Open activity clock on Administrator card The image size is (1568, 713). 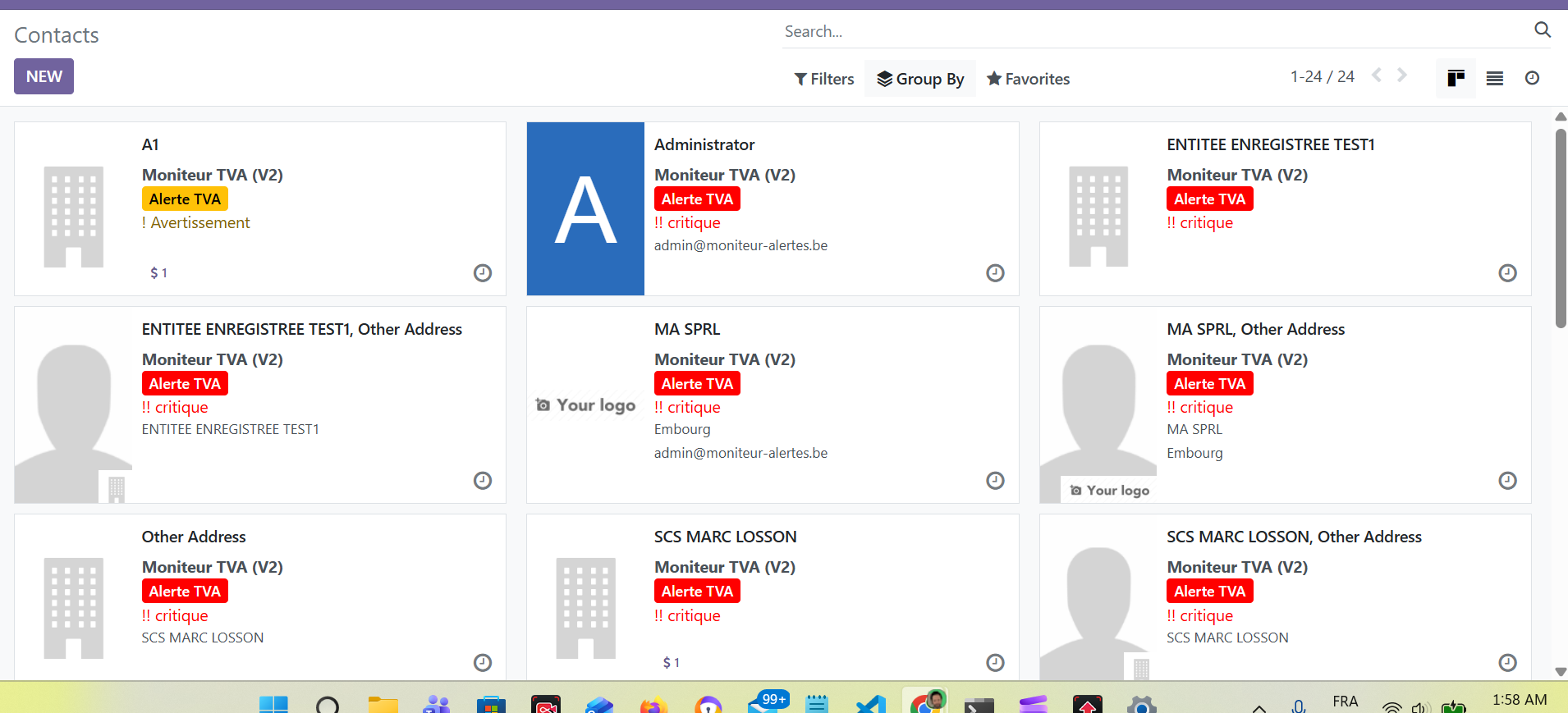[995, 273]
